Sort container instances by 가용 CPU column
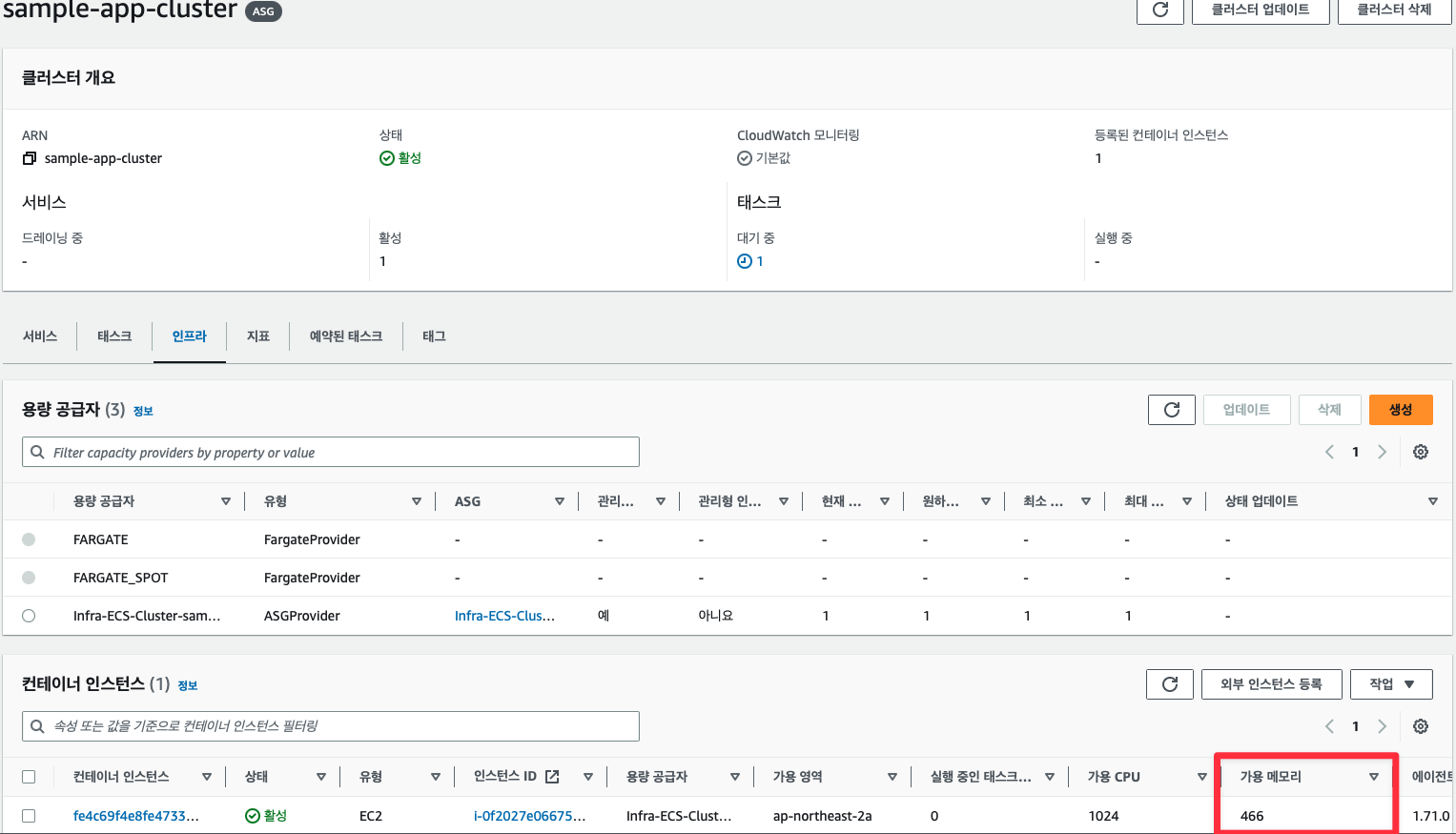 1202,777
